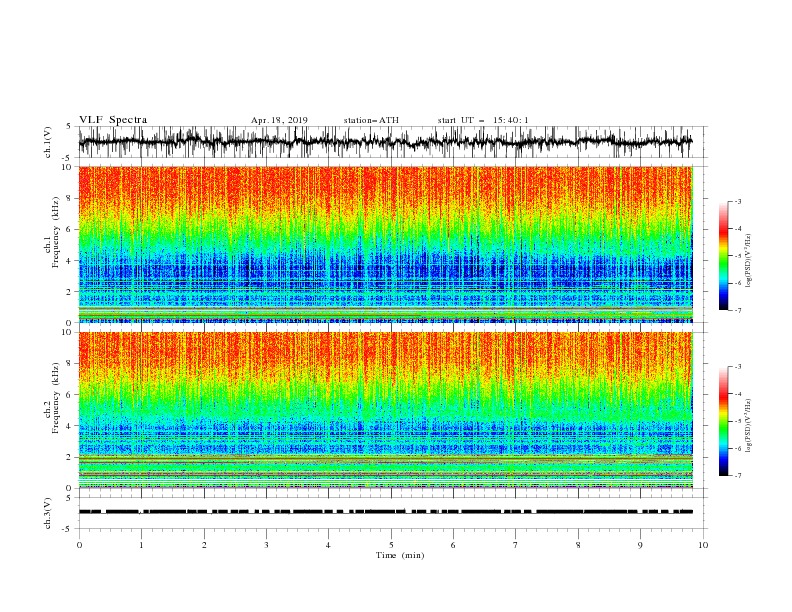Click time axis tick label "0"
792x612 pixels.
[x=79, y=545]
